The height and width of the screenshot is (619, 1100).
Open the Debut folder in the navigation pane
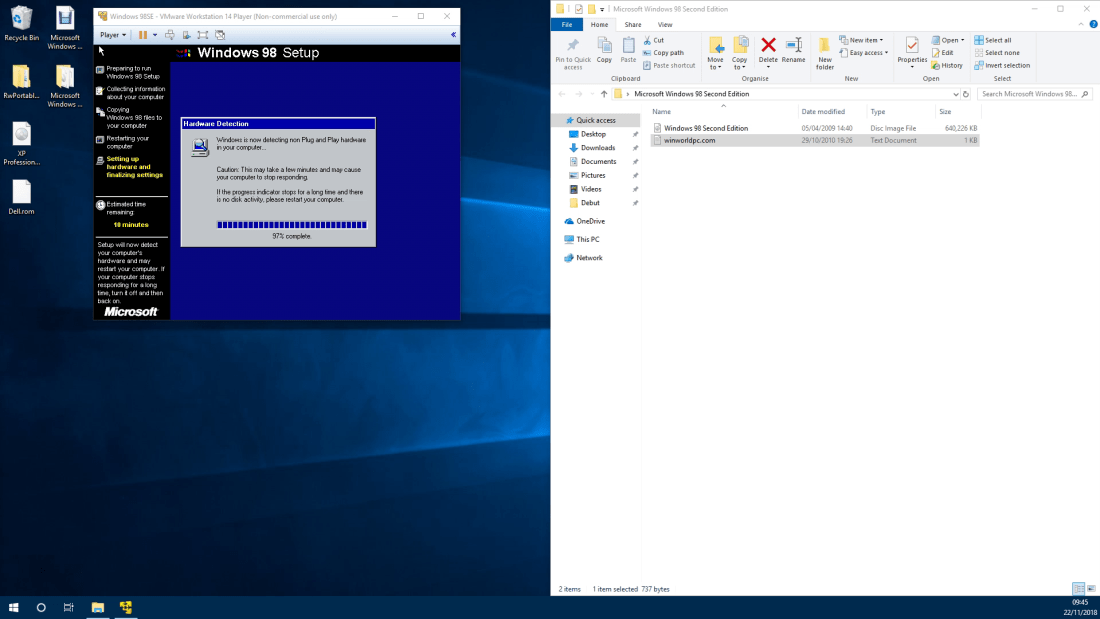[x=590, y=203]
